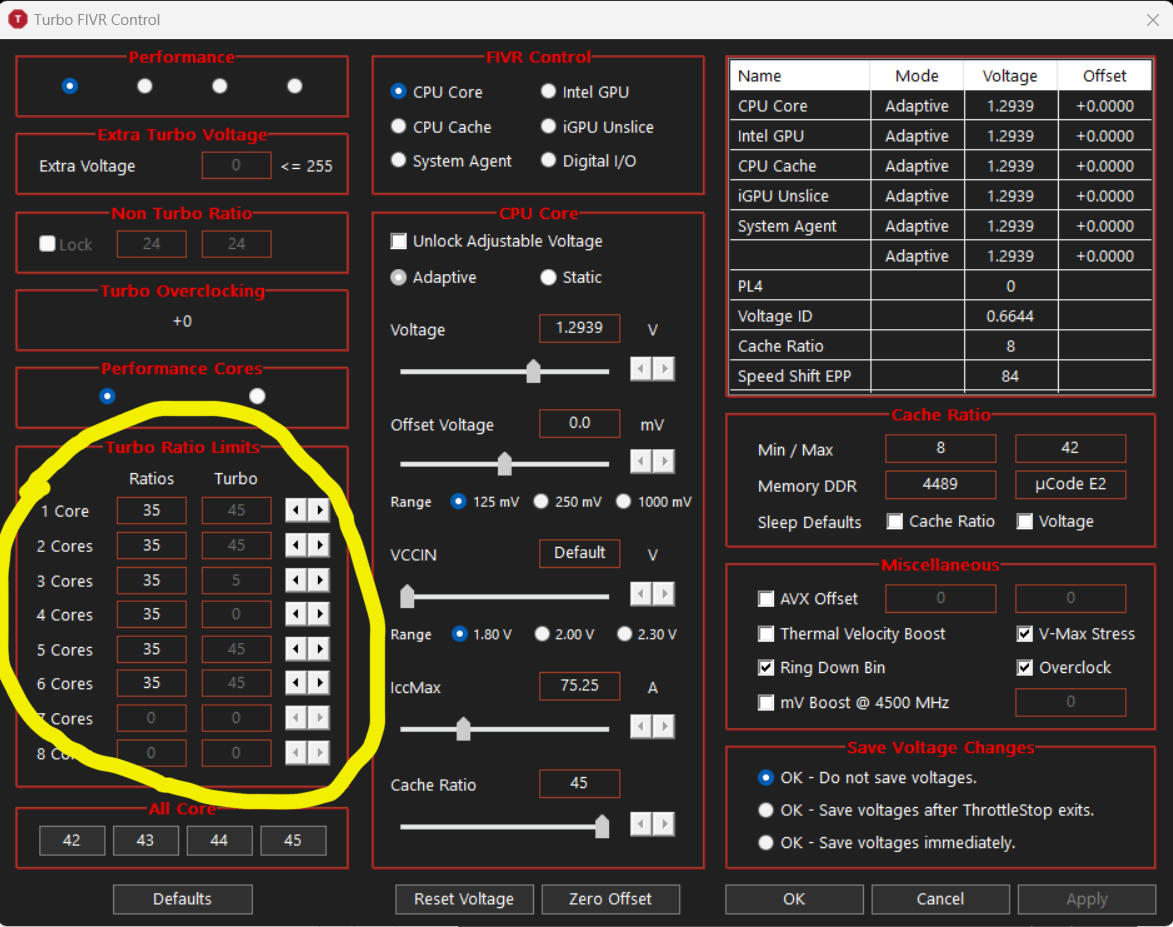Click the Cancel button
Image resolution: width=1173 pixels, height=927 pixels.
(940, 899)
